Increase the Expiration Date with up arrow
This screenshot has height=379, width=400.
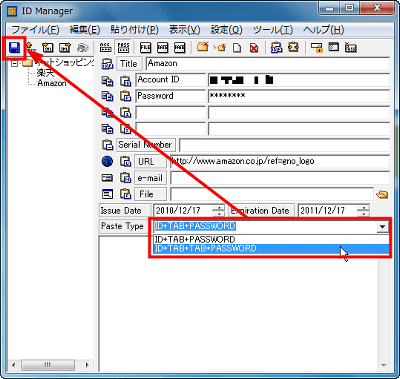[x=363, y=208]
